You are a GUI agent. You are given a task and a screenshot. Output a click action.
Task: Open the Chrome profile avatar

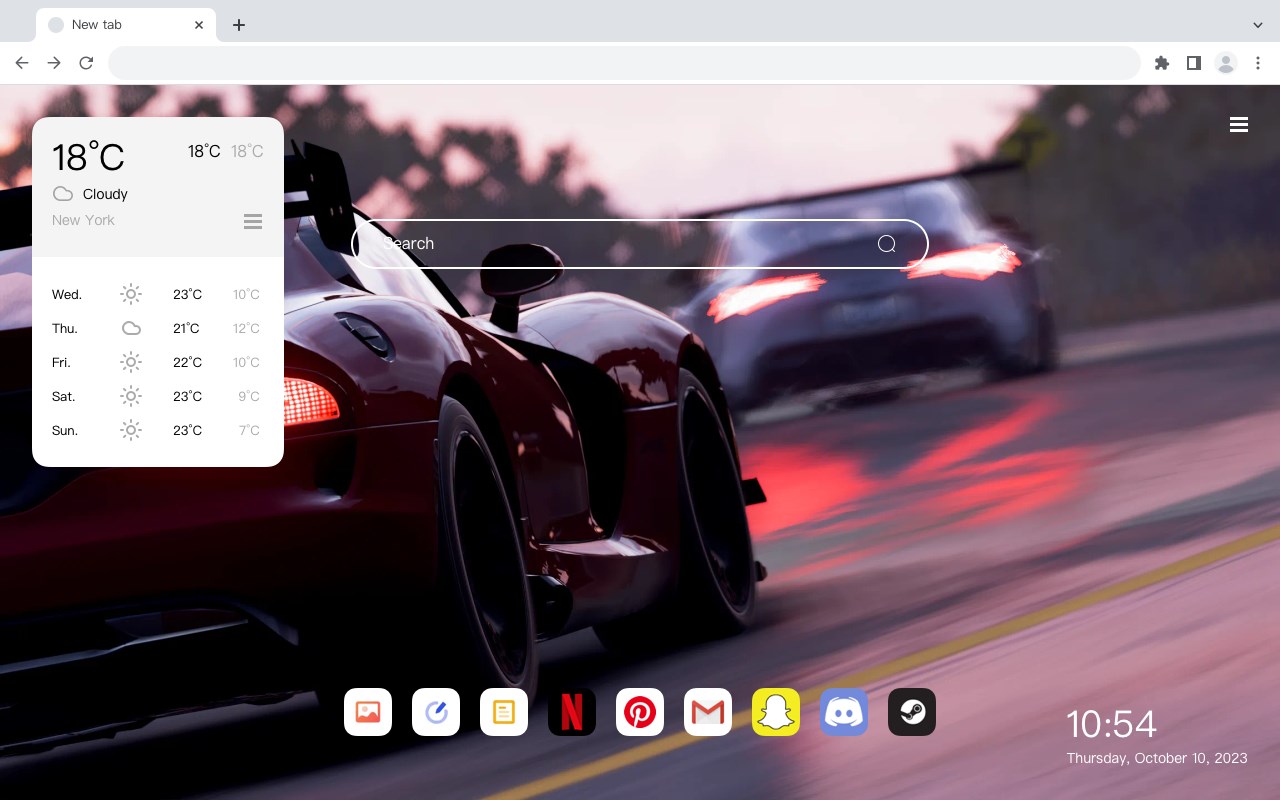(1226, 63)
